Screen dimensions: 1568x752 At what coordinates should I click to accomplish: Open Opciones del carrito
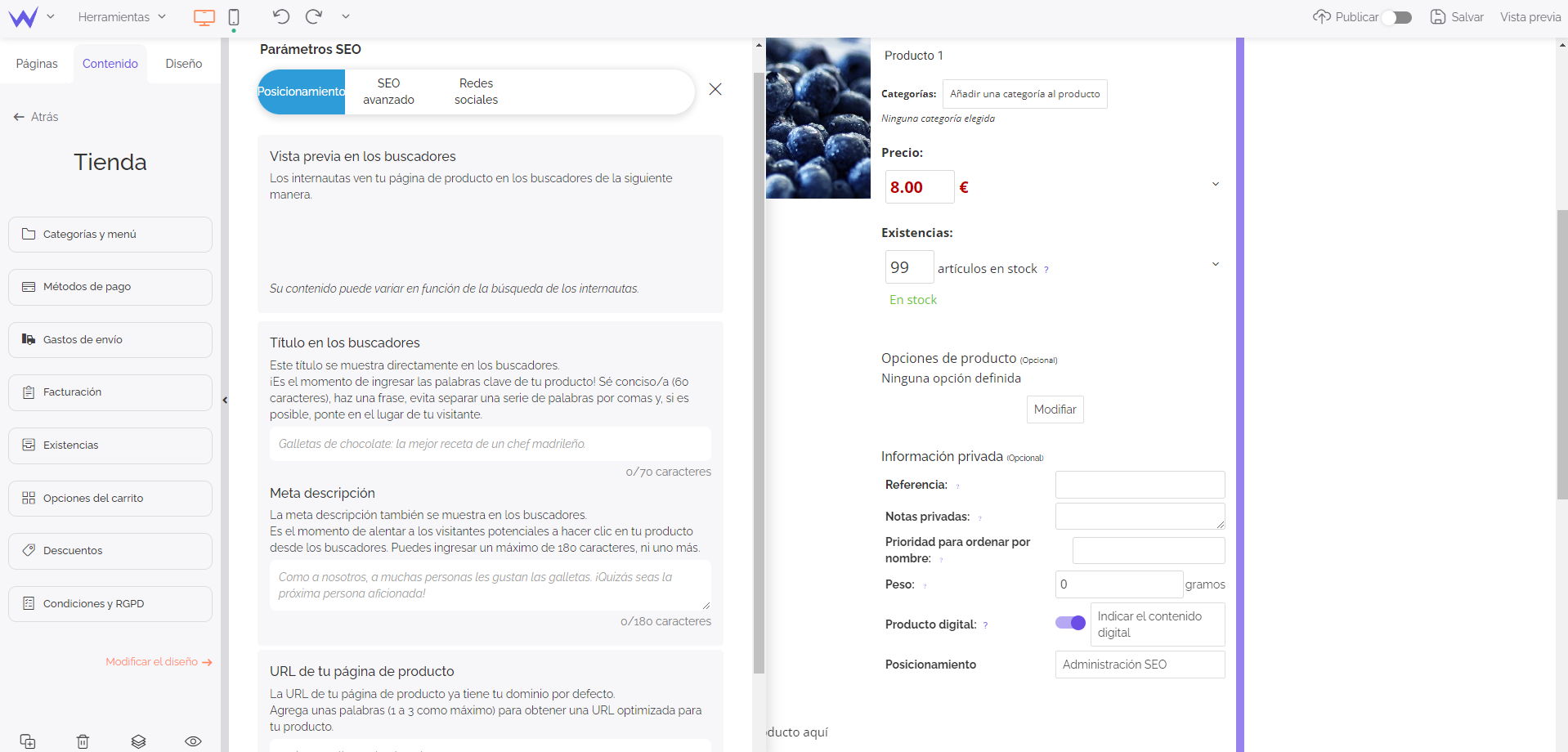click(x=110, y=499)
